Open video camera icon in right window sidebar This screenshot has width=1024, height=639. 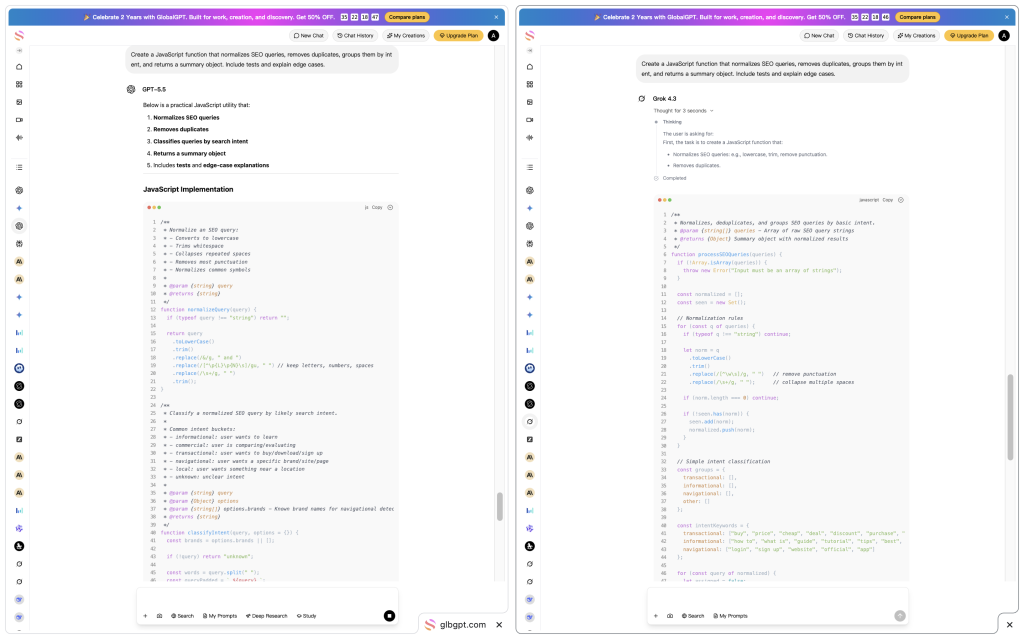pyautogui.click(x=530, y=120)
